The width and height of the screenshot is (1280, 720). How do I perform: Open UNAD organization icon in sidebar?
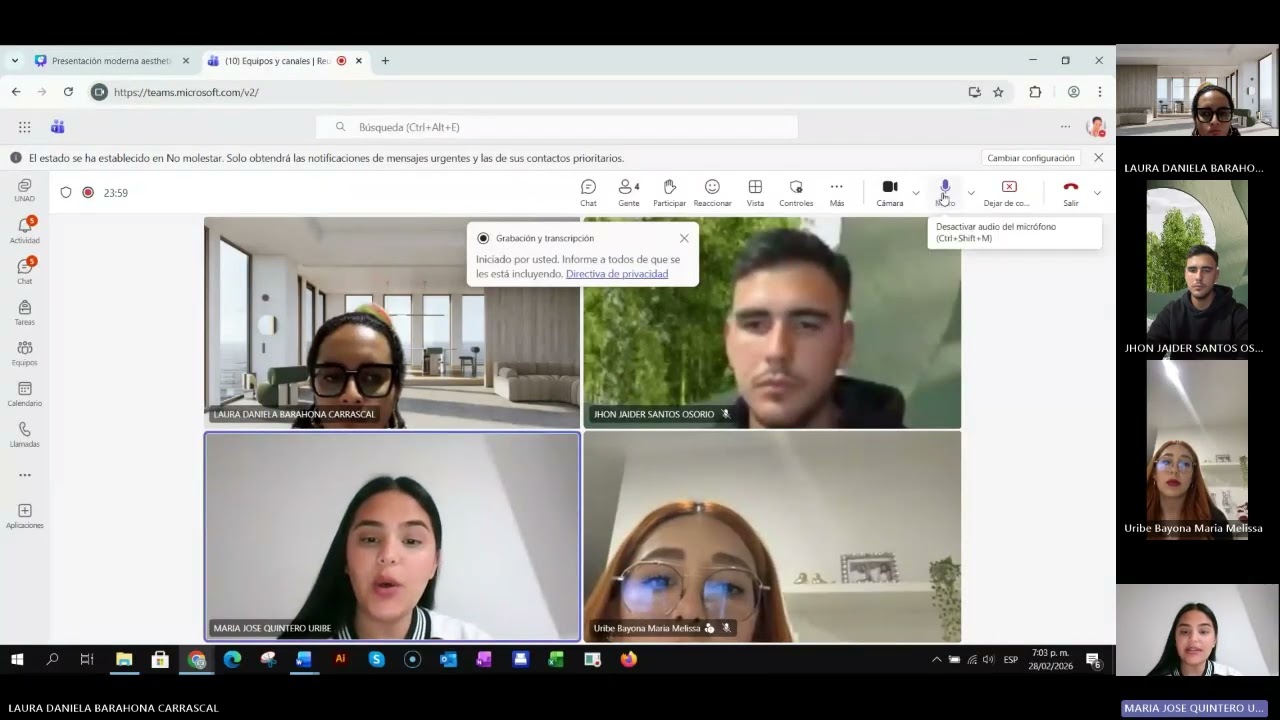coord(25,190)
